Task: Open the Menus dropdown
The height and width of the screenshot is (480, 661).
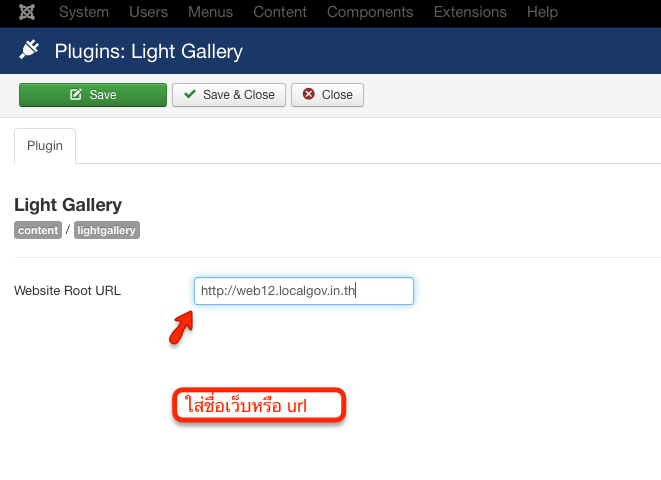Action: point(210,12)
